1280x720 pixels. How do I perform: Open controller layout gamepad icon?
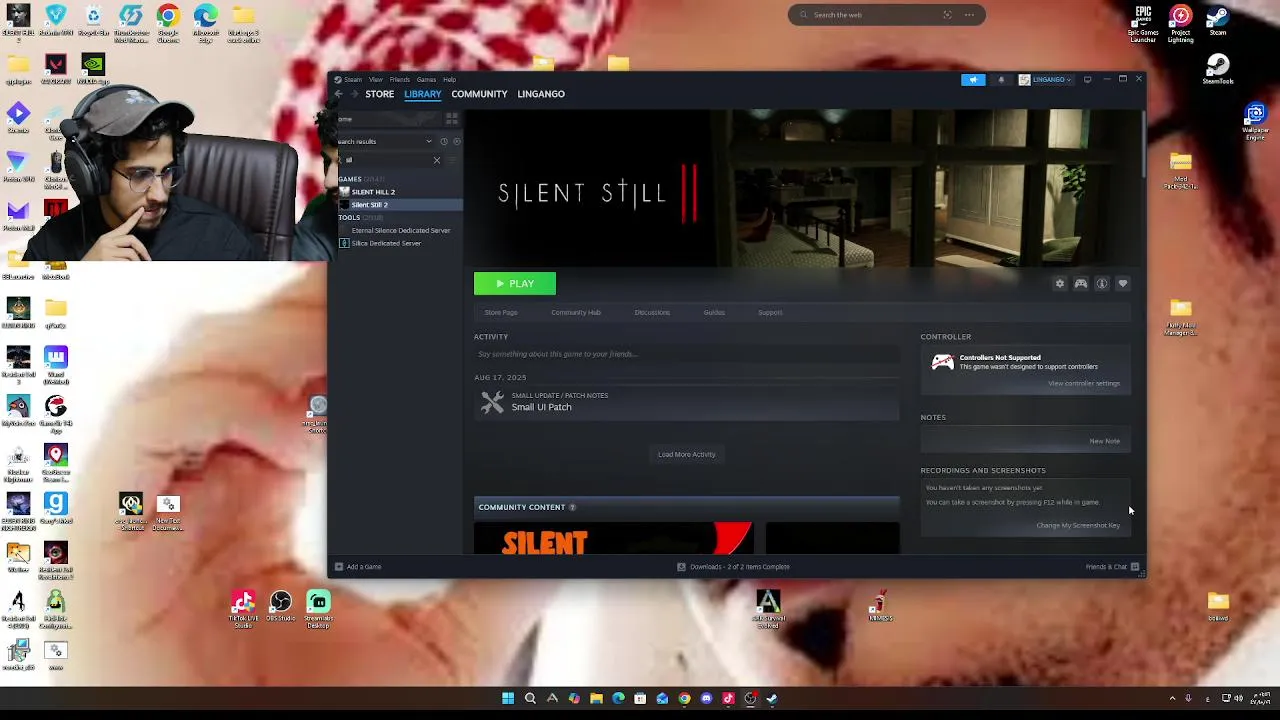1081,284
